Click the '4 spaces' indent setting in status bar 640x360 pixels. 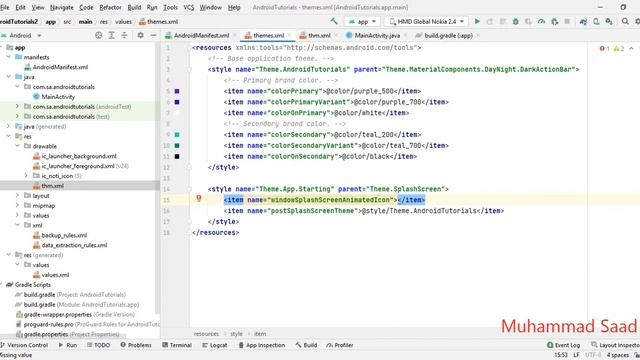coord(617,355)
